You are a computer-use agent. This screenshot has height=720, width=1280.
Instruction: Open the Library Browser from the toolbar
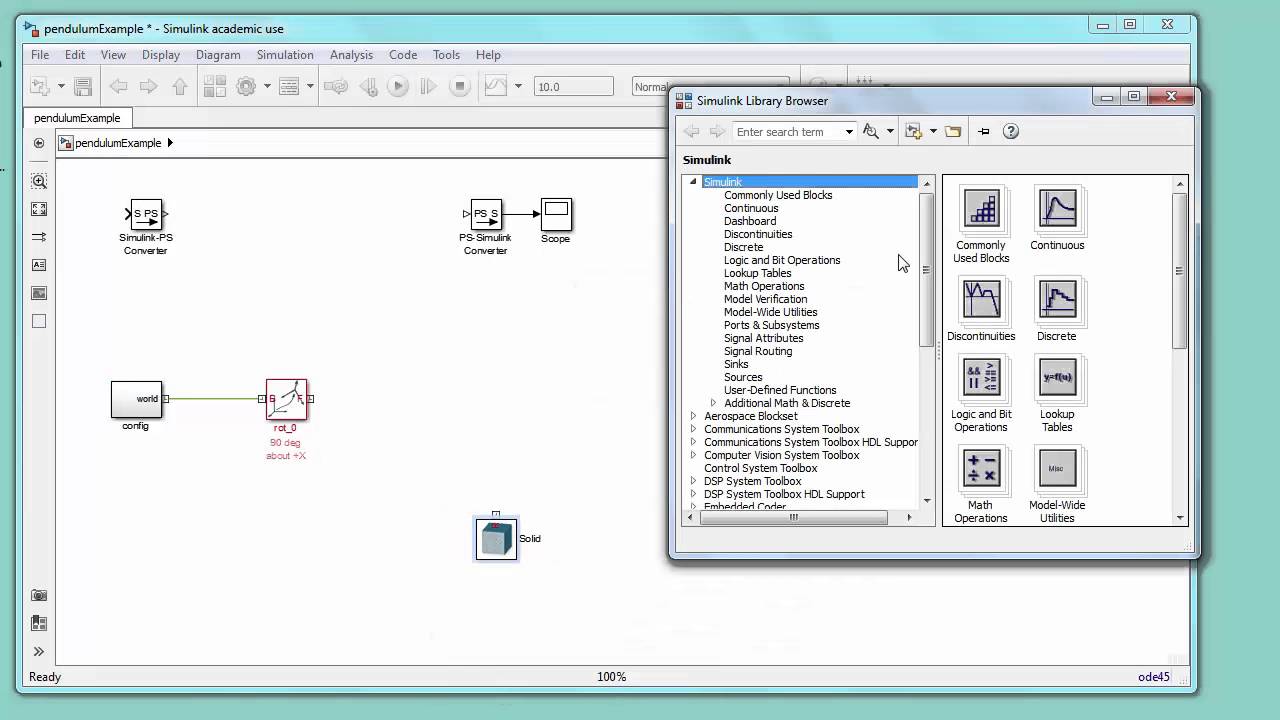[214, 87]
